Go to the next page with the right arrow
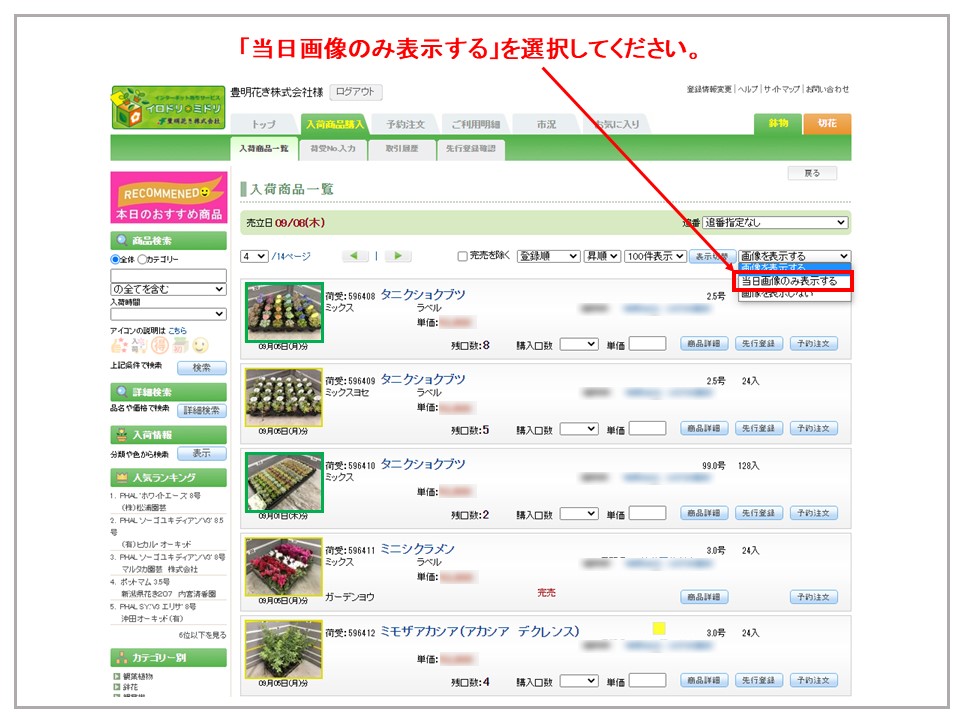The image size is (960, 720). [398, 256]
